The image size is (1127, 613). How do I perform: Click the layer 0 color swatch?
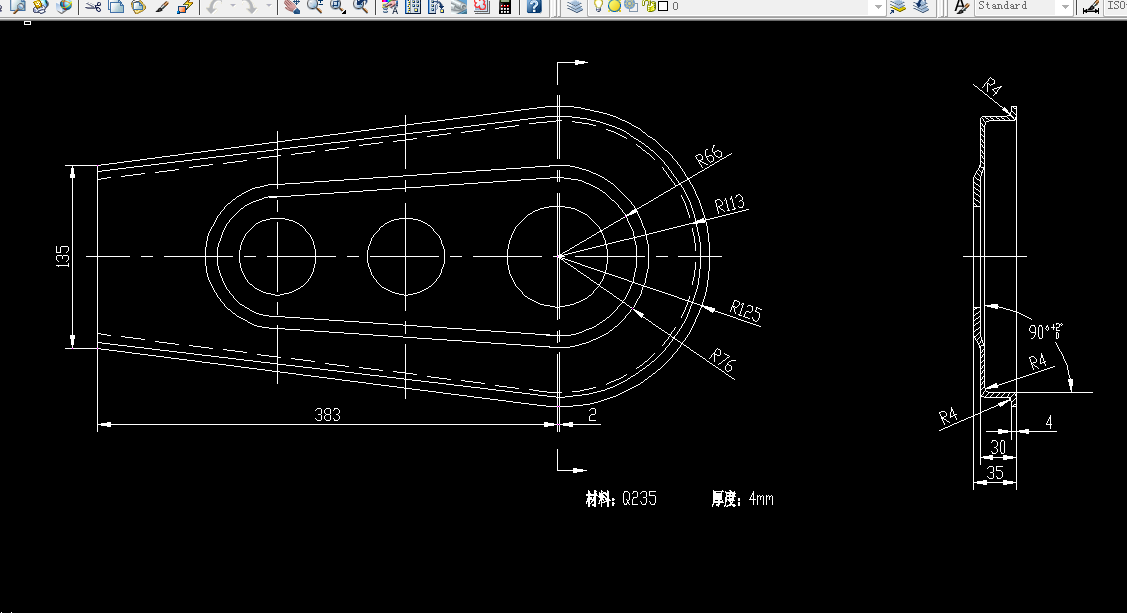(663, 6)
